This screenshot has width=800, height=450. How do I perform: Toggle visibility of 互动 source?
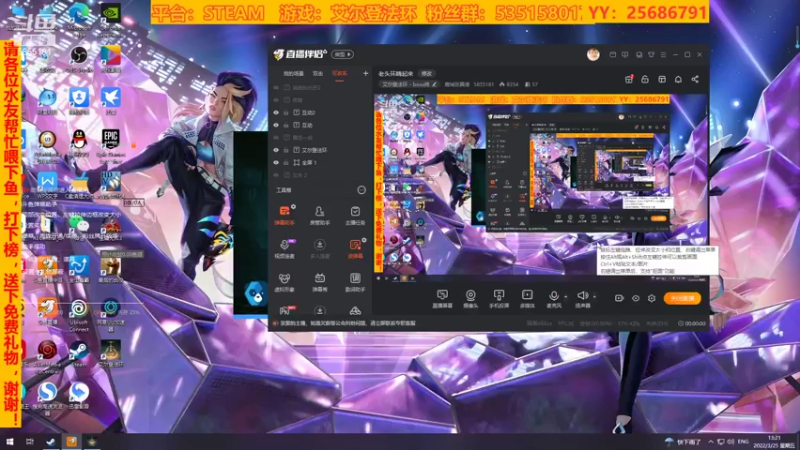tap(276, 125)
